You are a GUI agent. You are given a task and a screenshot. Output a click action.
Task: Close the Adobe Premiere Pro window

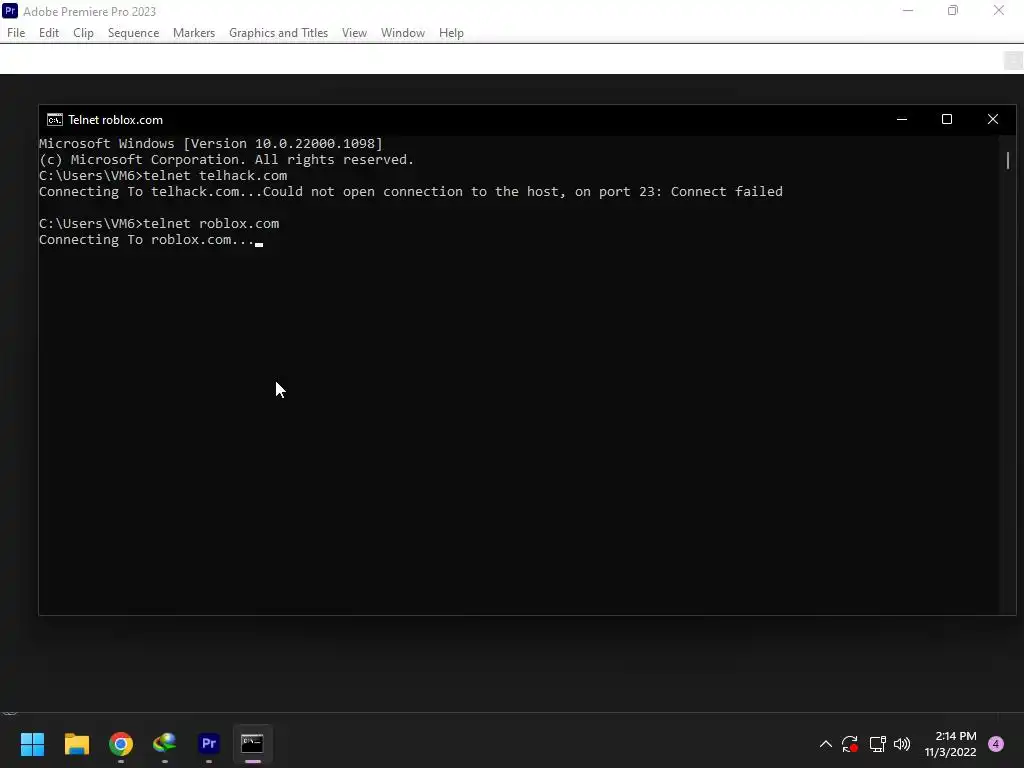pos(999,10)
